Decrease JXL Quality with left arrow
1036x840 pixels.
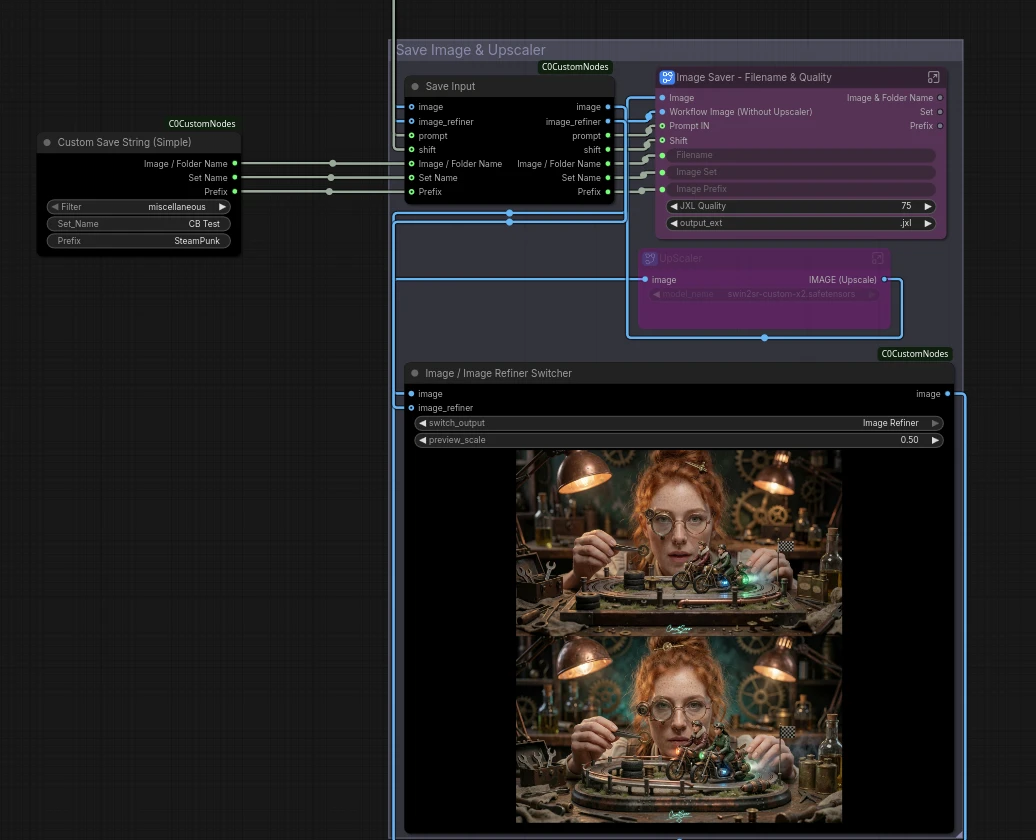(673, 206)
